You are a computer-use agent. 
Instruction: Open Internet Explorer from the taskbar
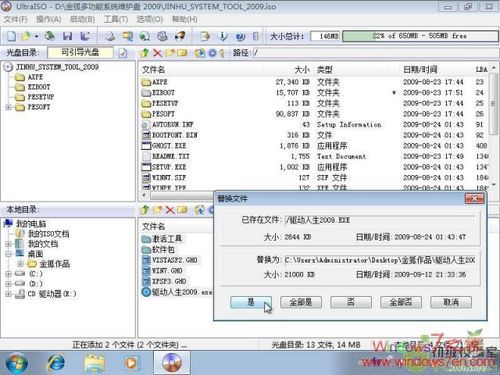tap(56, 363)
